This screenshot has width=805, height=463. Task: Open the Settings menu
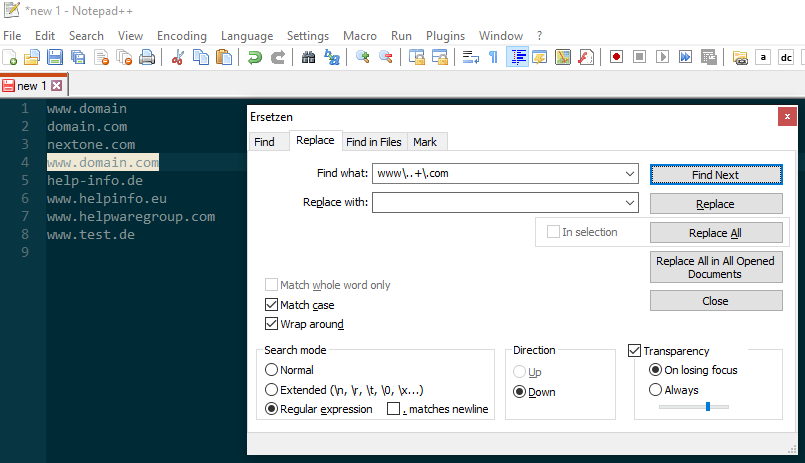click(308, 36)
